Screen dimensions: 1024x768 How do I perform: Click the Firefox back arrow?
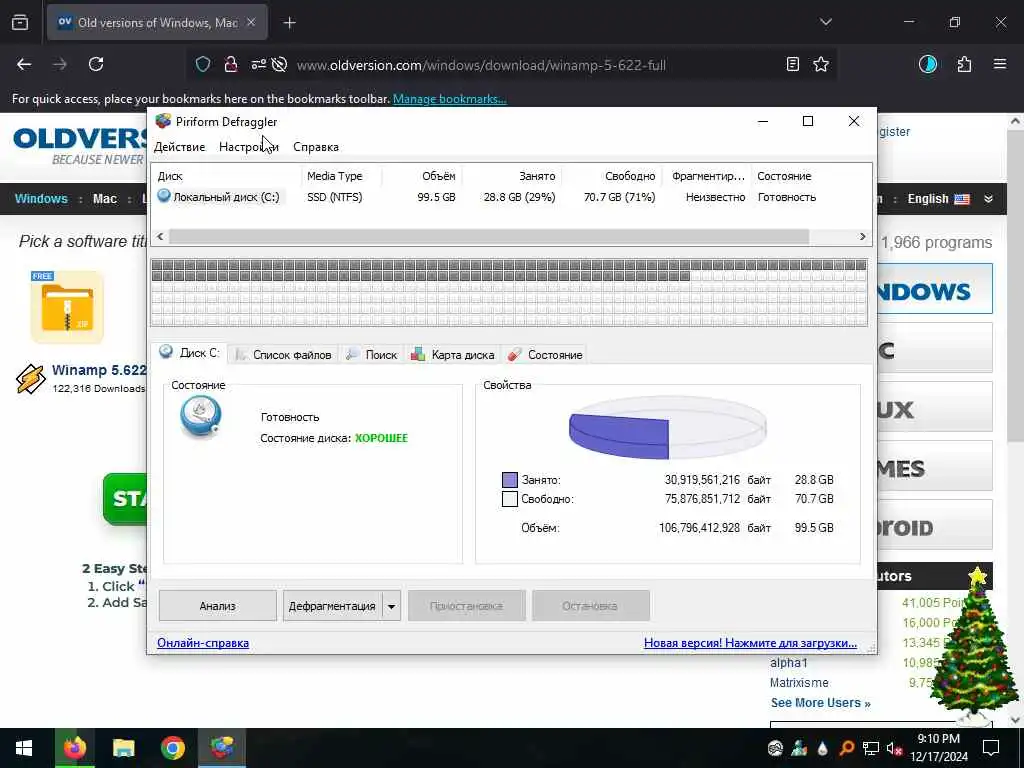24,64
